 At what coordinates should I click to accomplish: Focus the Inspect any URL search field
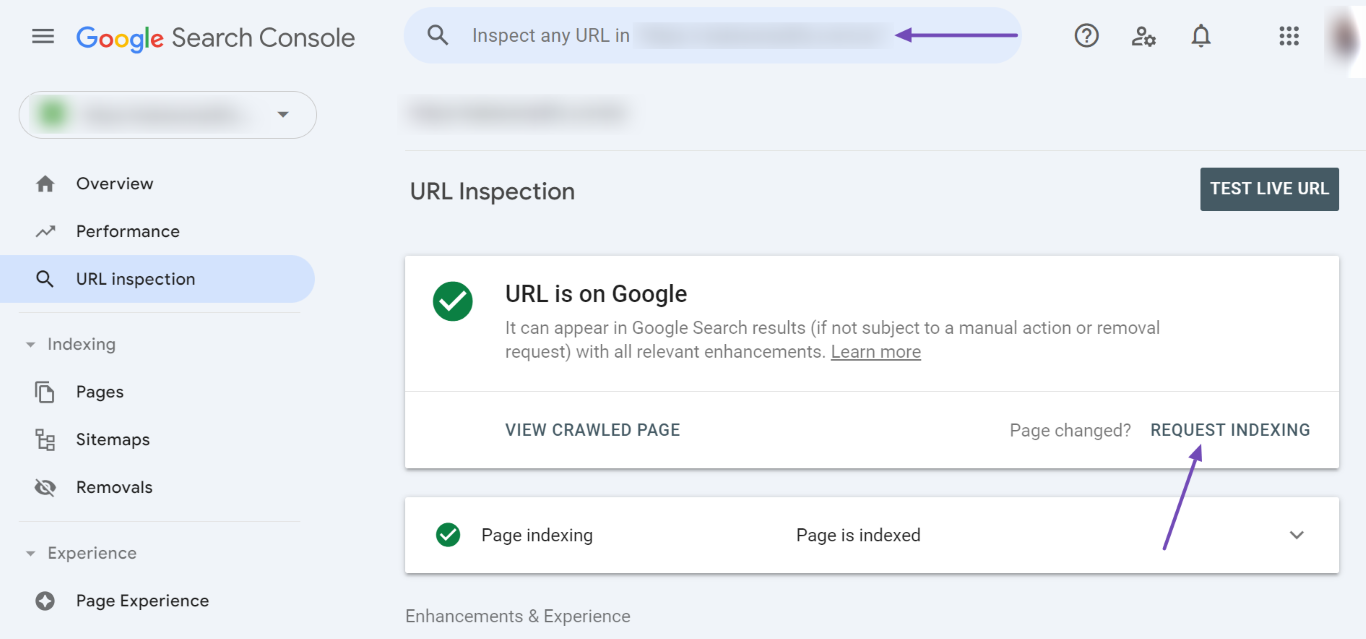click(712, 36)
